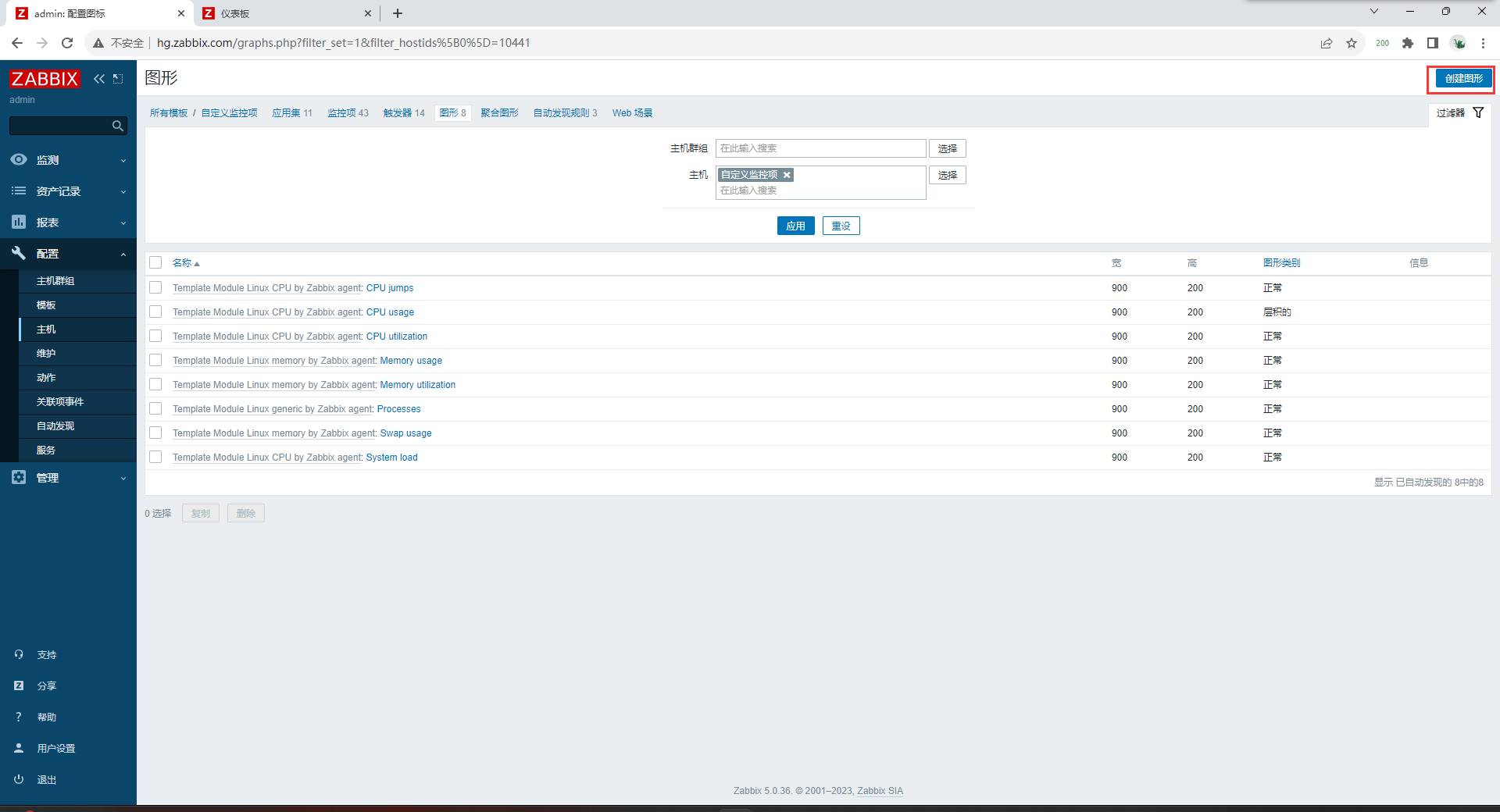The height and width of the screenshot is (812, 1500).
Task: Sort by 图形类别 column header
Action: [x=1281, y=263]
